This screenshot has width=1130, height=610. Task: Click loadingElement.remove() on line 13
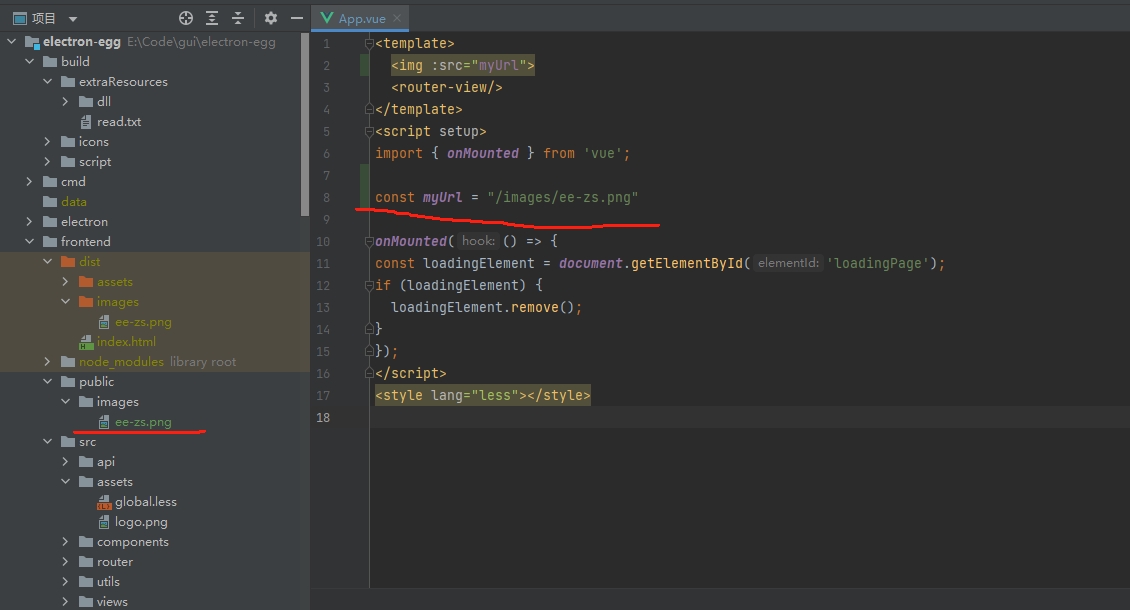click(x=482, y=308)
